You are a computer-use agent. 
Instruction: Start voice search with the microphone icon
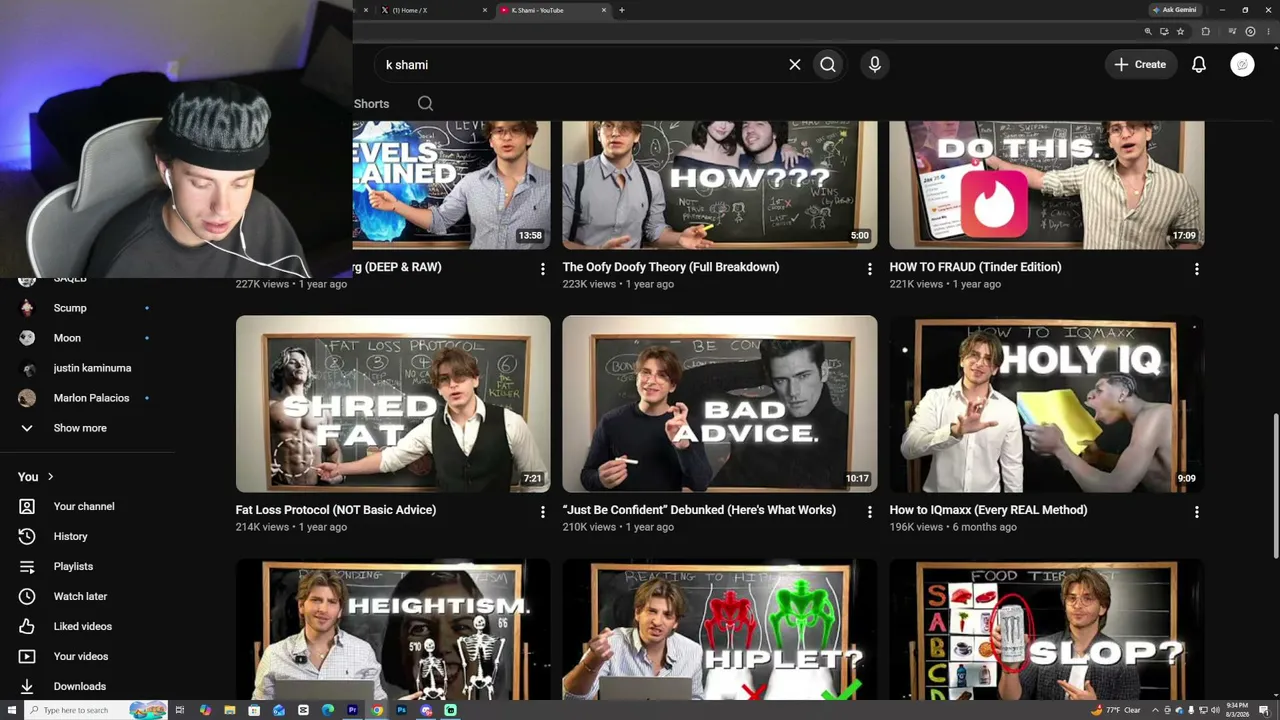[x=875, y=65]
